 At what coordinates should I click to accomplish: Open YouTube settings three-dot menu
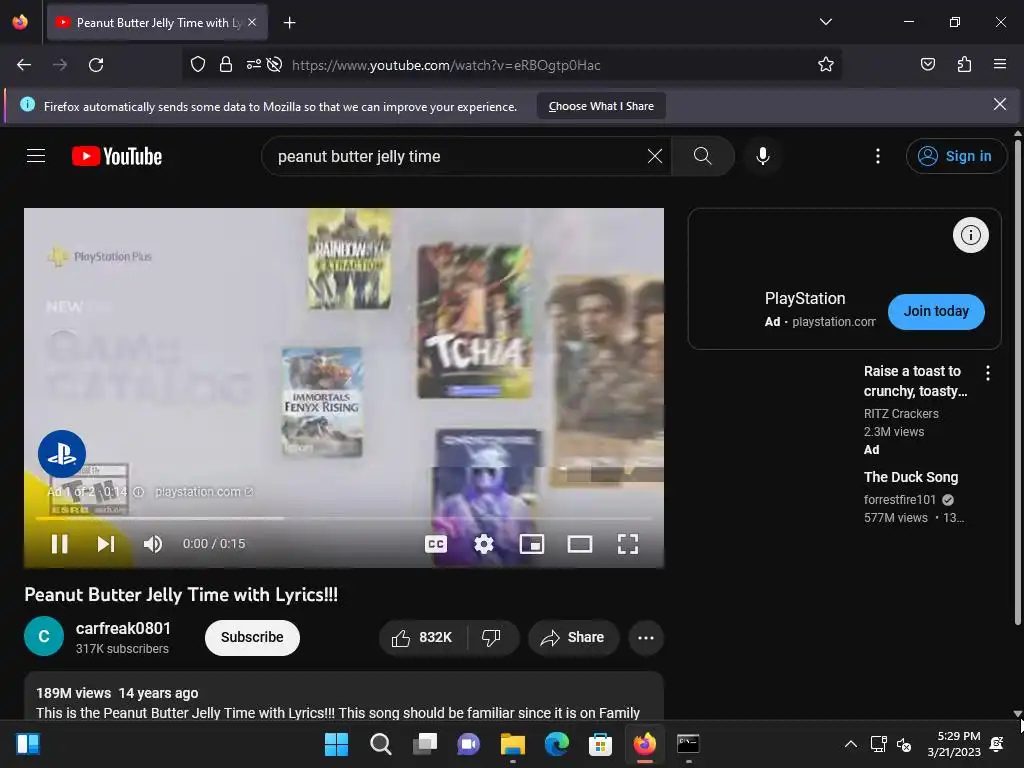click(878, 156)
